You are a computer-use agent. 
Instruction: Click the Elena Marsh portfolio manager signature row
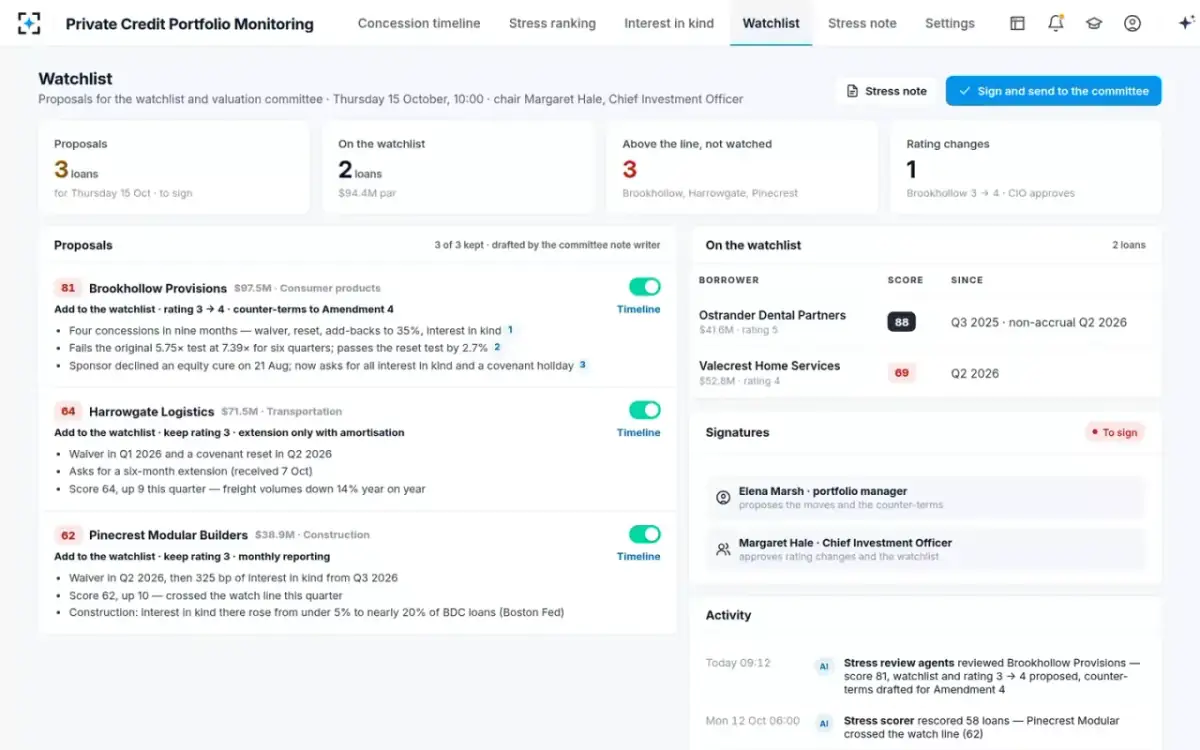[x=926, y=498]
